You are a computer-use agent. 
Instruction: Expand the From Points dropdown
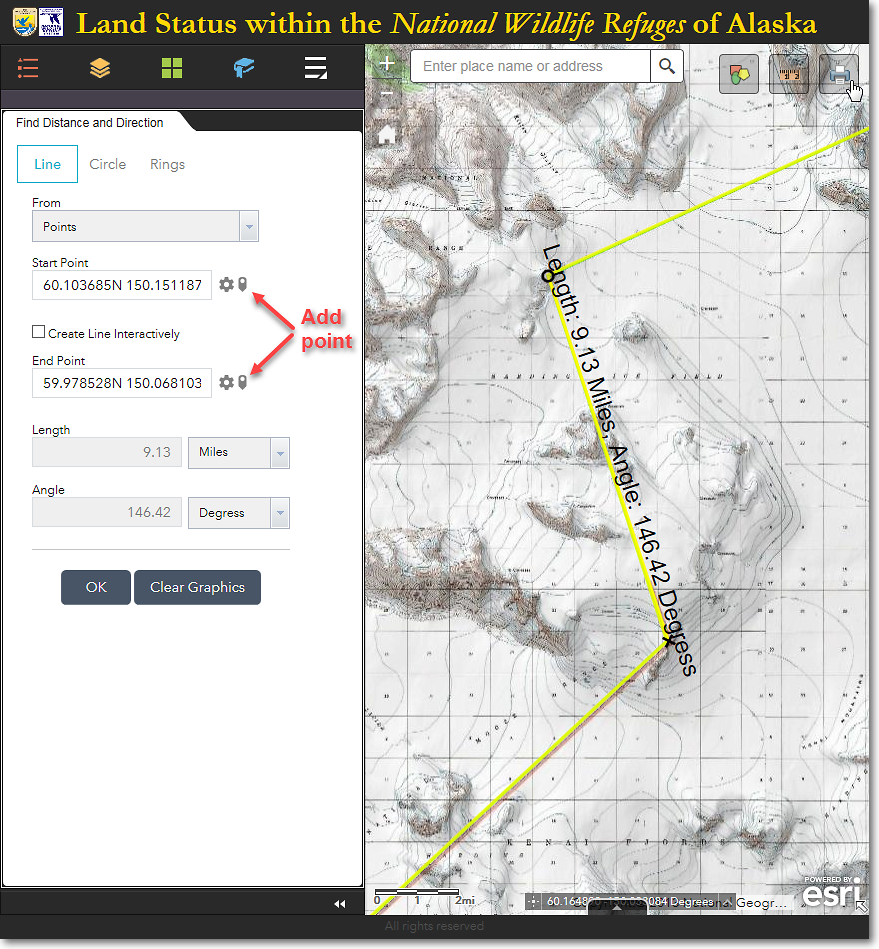pos(248,227)
